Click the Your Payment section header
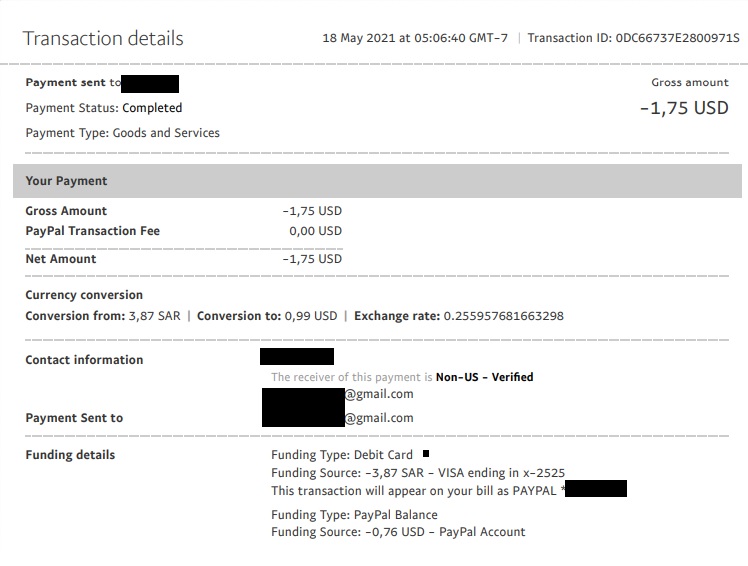 [x=66, y=181]
